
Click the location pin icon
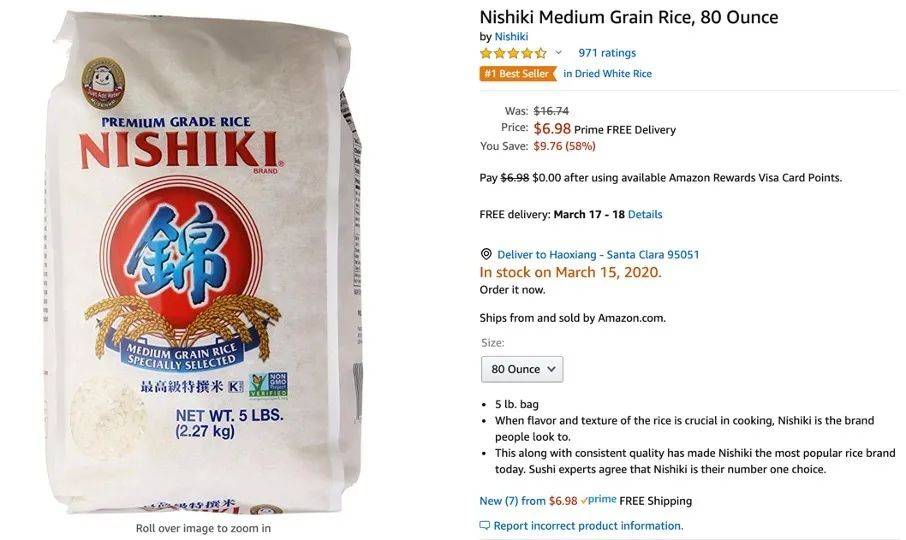tap(486, 254)
